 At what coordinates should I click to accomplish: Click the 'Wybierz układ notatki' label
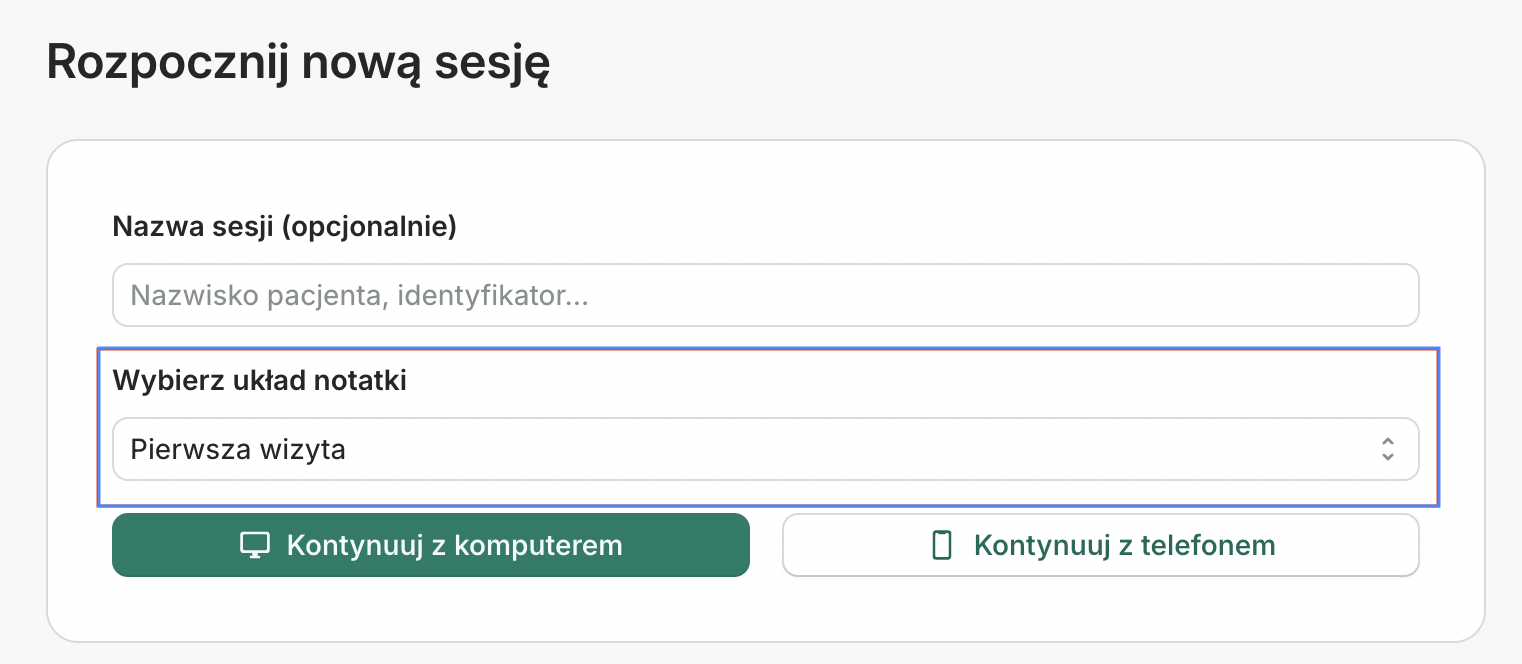(259, 380)
